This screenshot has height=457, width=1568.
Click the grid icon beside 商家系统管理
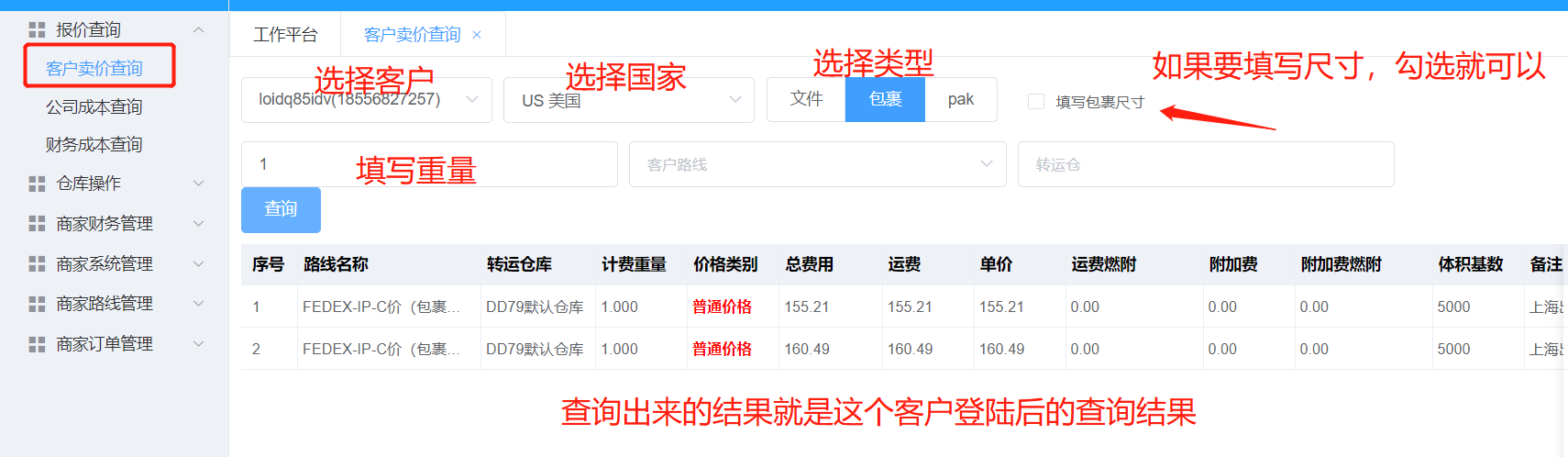(37, 264)
